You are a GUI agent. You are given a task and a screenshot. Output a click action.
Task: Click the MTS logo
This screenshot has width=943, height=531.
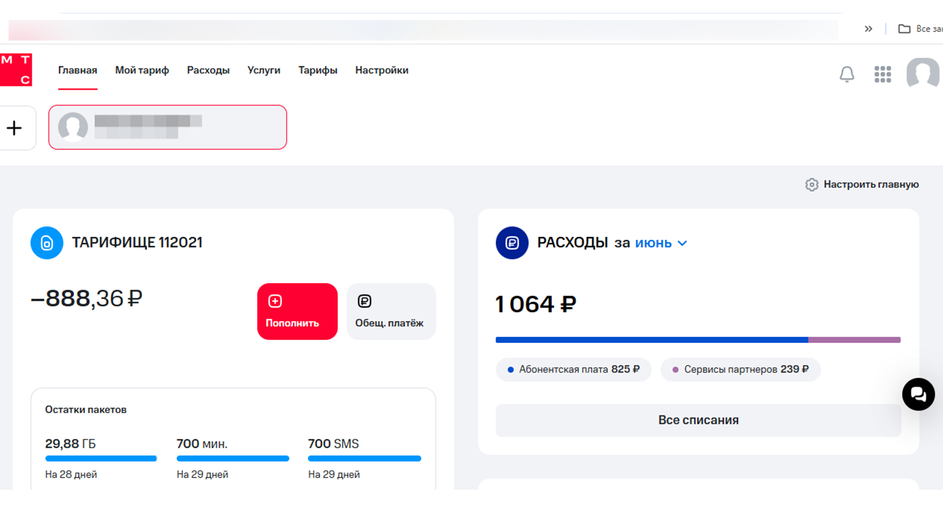click(x=16, y=70)
